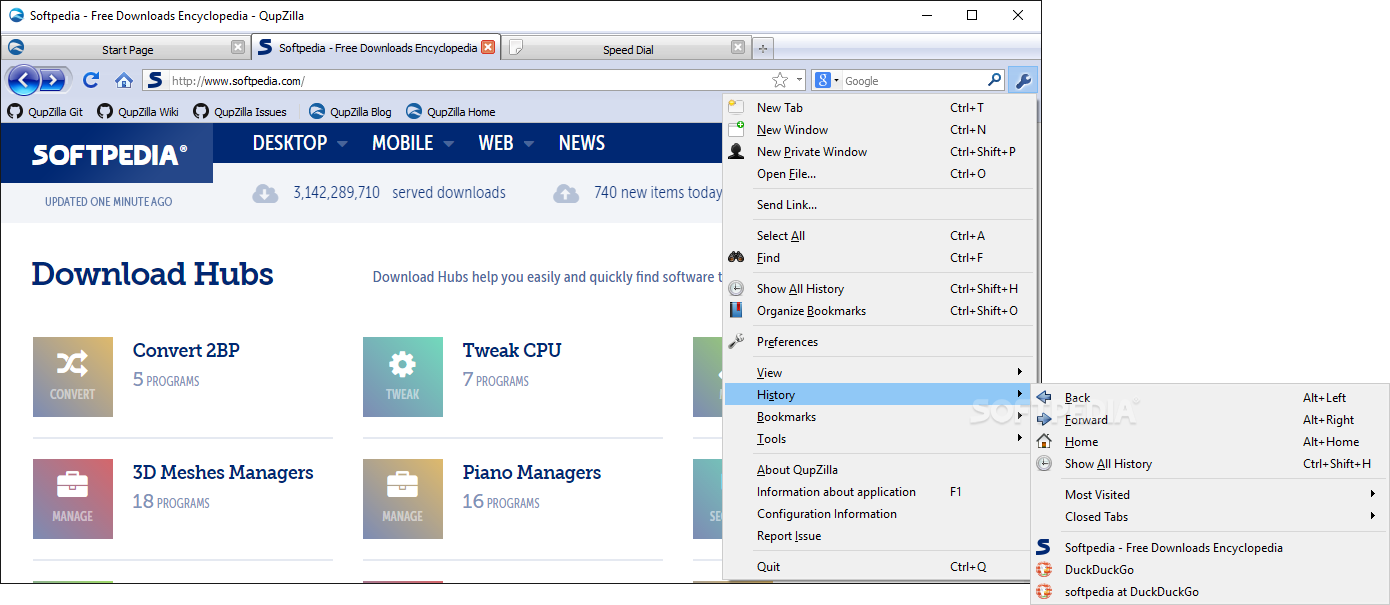The height and width of the screenshot is (605, 1390).
Task: Open the QupZilla Git bookmark
Action: point(45,112)
